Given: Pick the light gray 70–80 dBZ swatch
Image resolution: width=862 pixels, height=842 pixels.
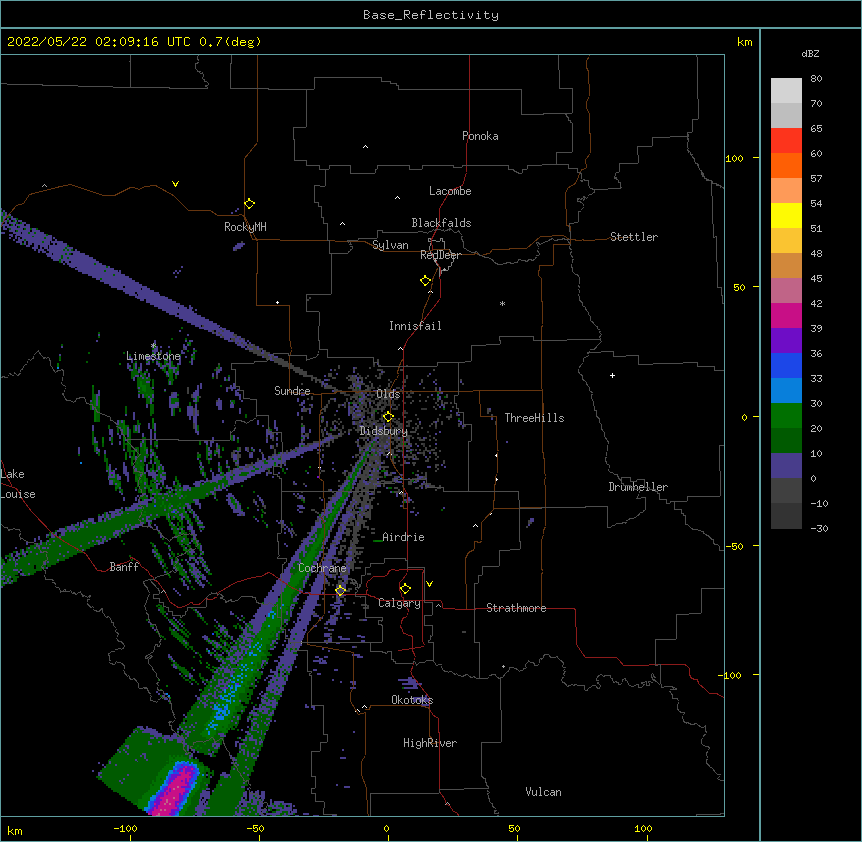Looking at the screenshot, I should coord(786,91).
